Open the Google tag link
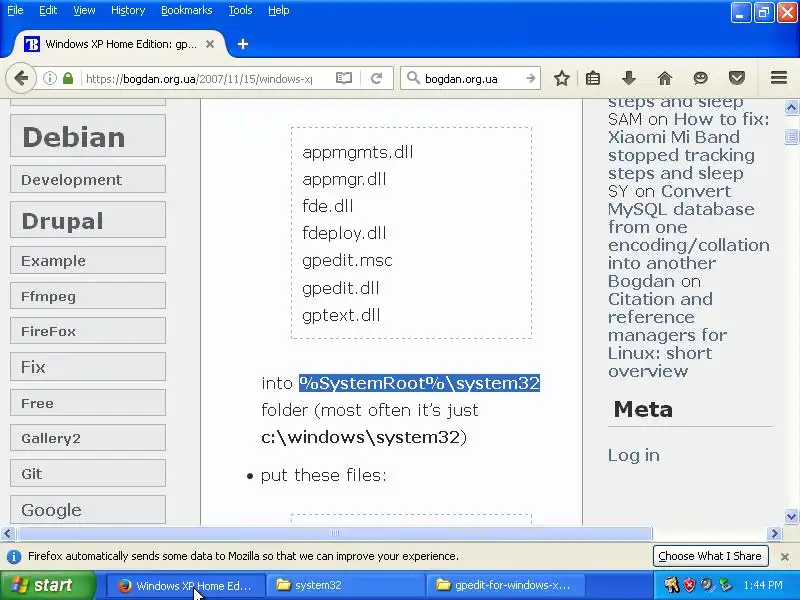The image size is (800, 600). 88,509
